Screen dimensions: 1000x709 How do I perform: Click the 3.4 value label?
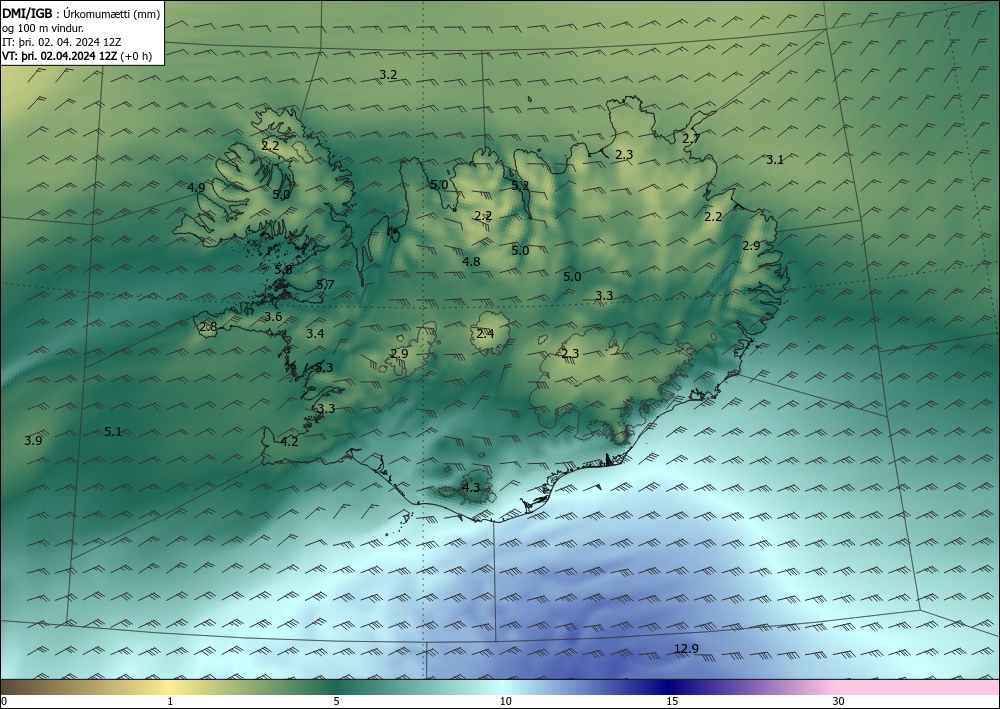point(315,333)
